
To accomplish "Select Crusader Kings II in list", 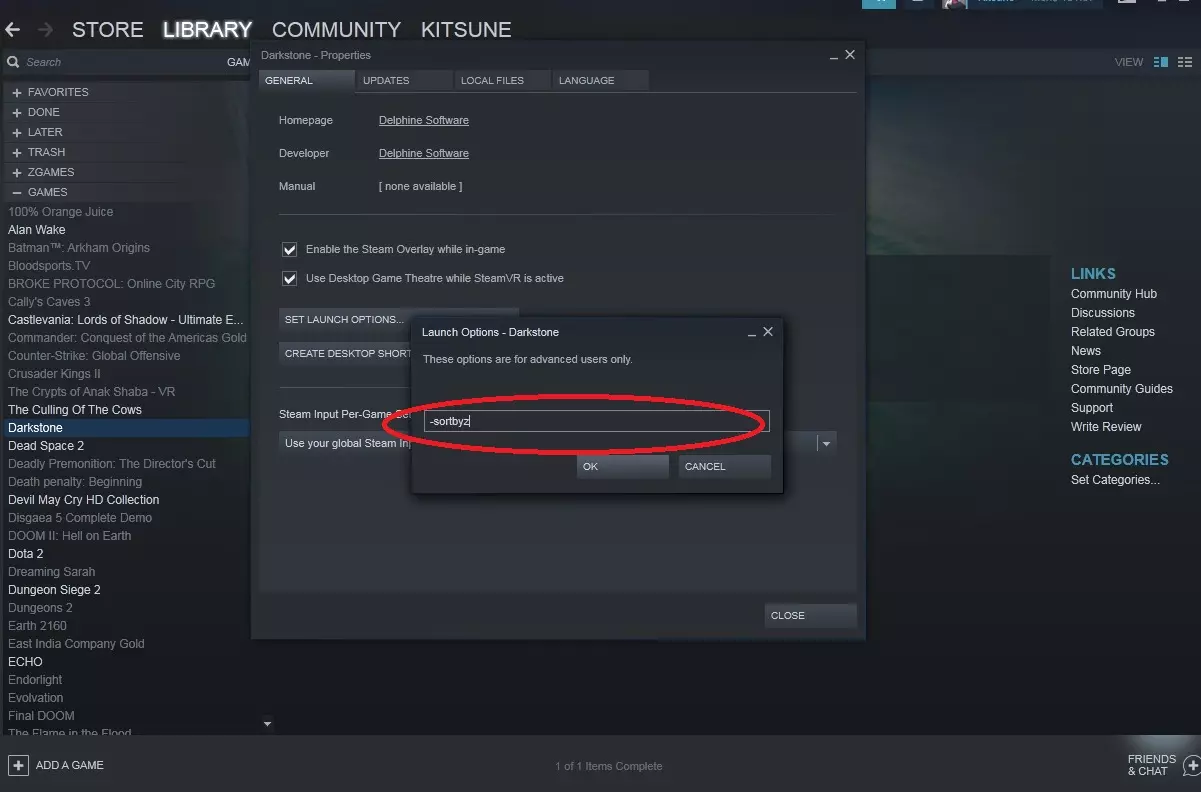I will pyautogui.click(x=54, y=374).
